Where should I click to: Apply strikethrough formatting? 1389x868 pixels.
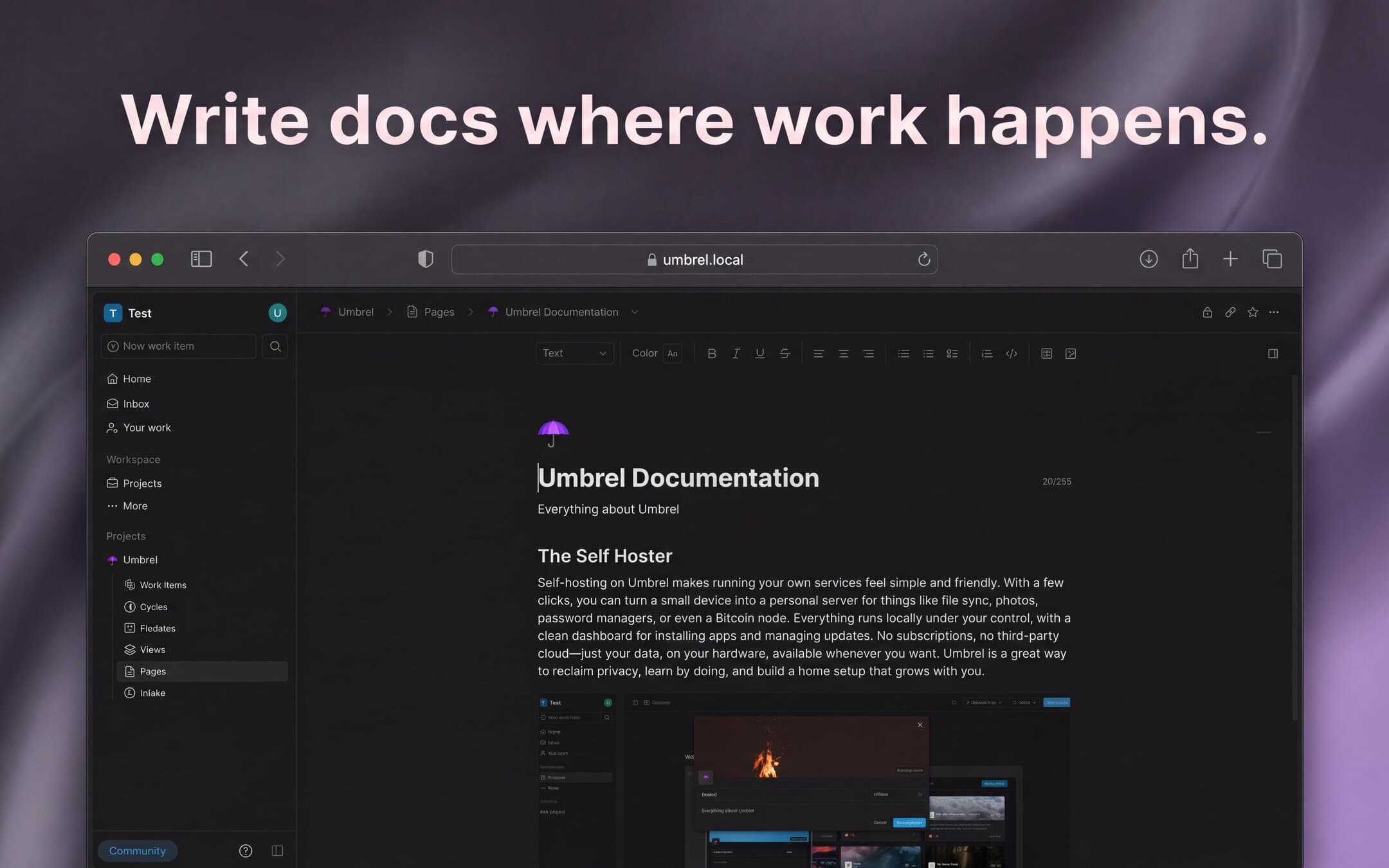point(785,354)
